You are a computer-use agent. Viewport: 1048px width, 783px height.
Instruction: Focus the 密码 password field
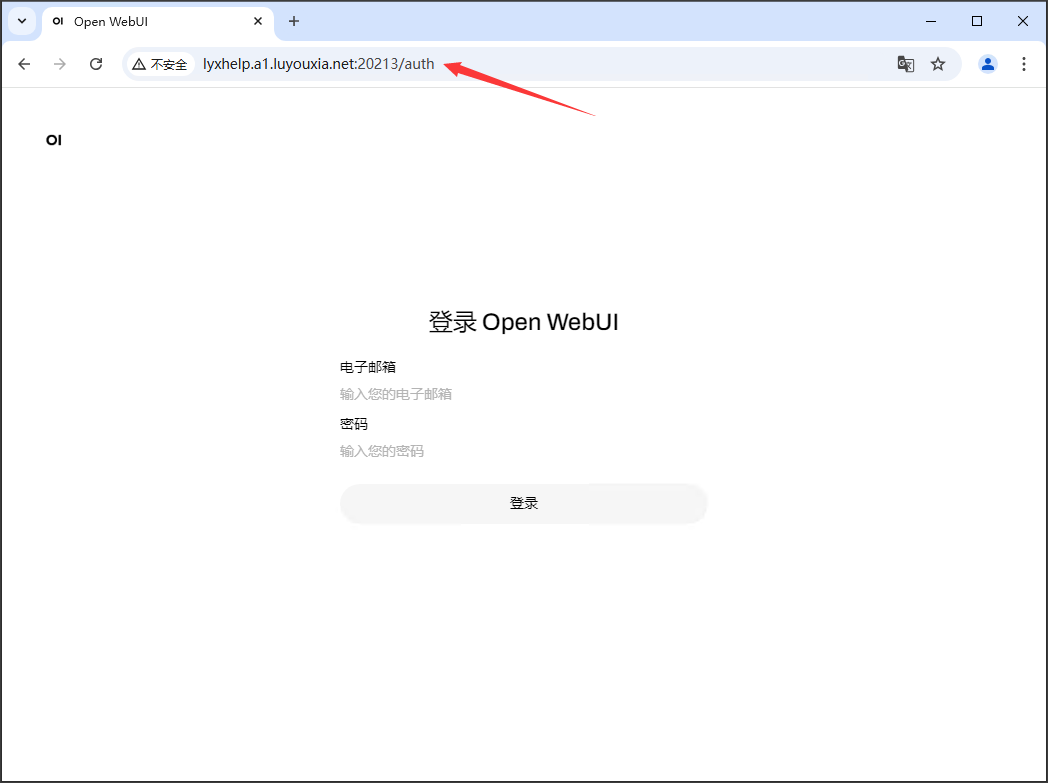523,452
